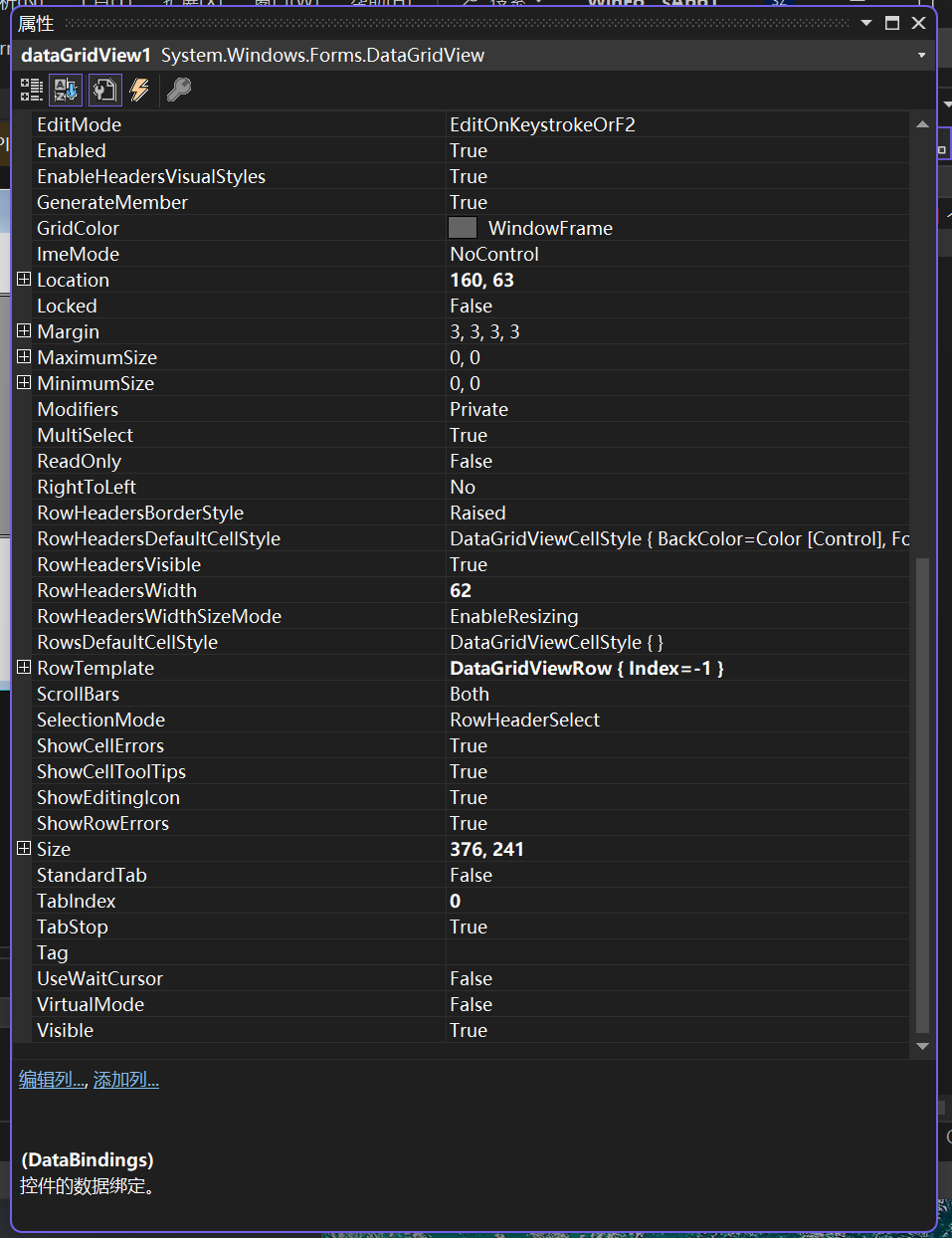The width and height of the screenshot is (952, 1238).
Task: Open the Events view via lightning bolt icon
Action: [139, 90]
